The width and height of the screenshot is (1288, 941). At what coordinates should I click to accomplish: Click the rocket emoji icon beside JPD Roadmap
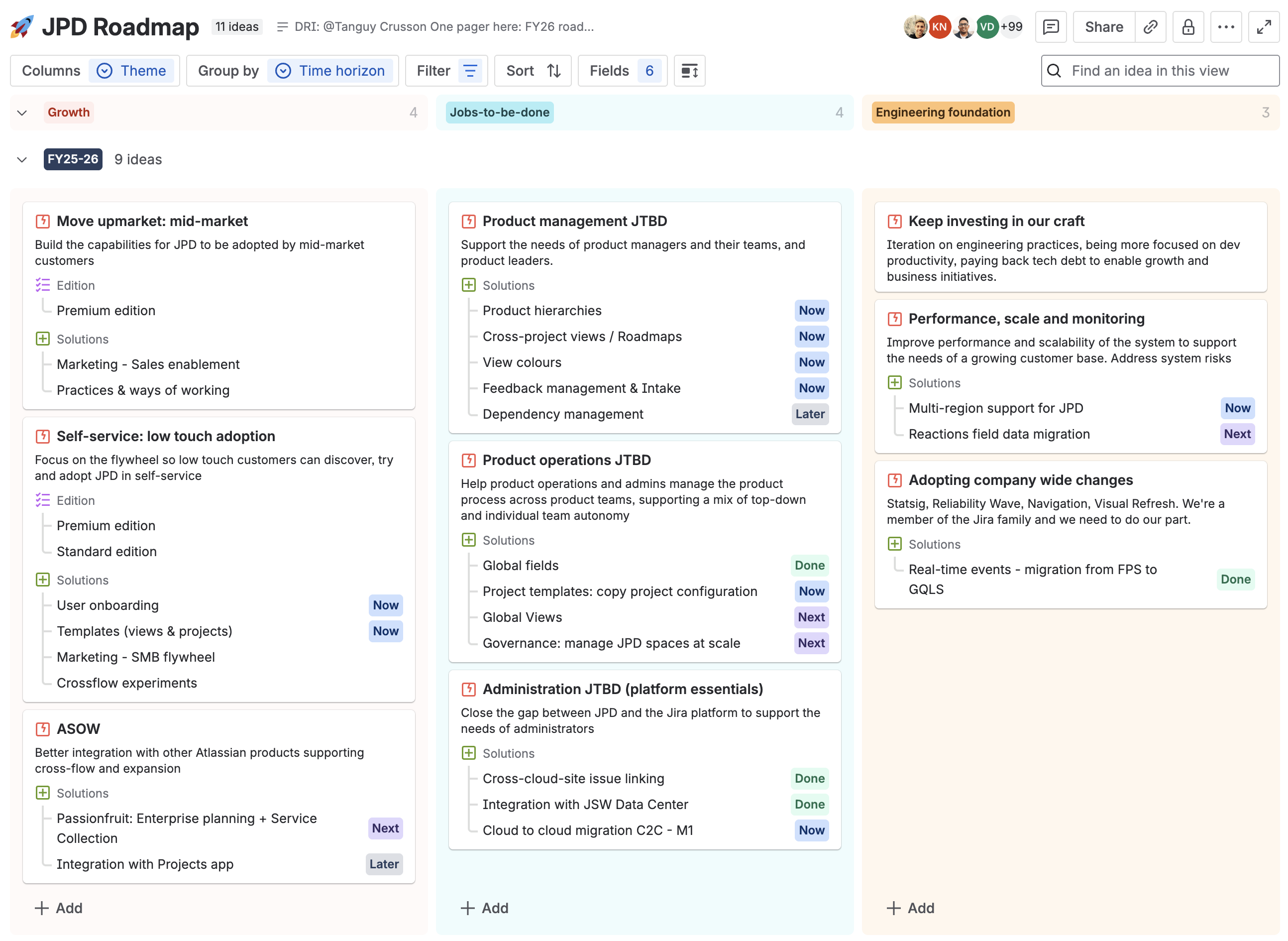[22, 27]
